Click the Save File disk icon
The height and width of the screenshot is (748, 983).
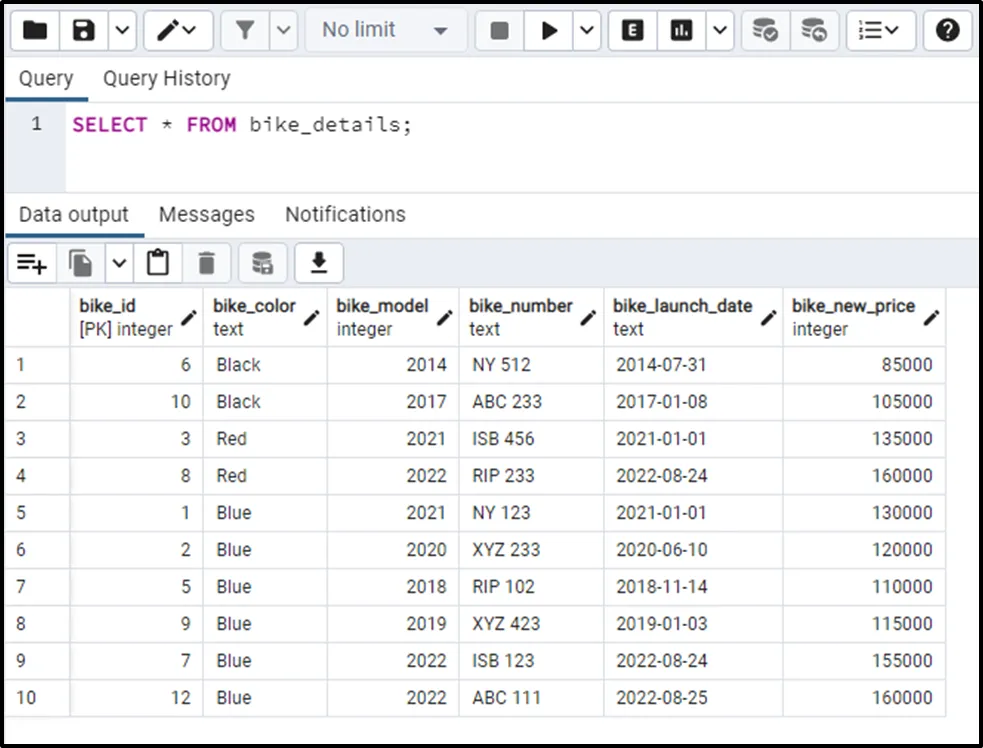point(84,31)
